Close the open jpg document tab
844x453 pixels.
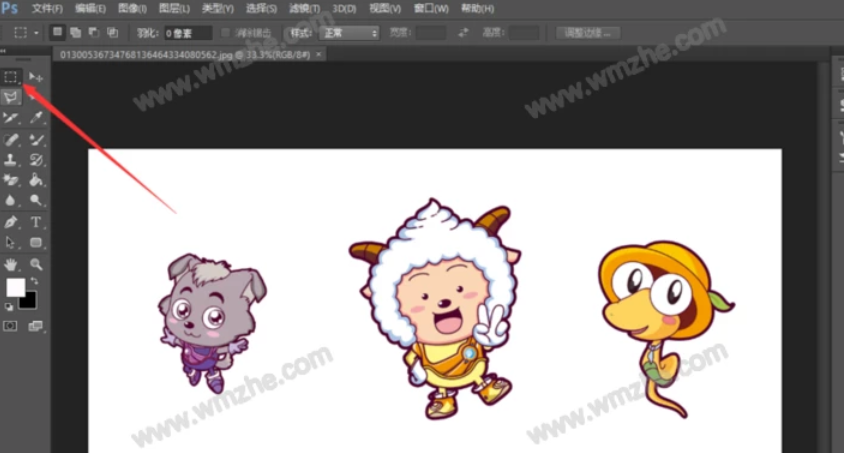pos(319,54)
